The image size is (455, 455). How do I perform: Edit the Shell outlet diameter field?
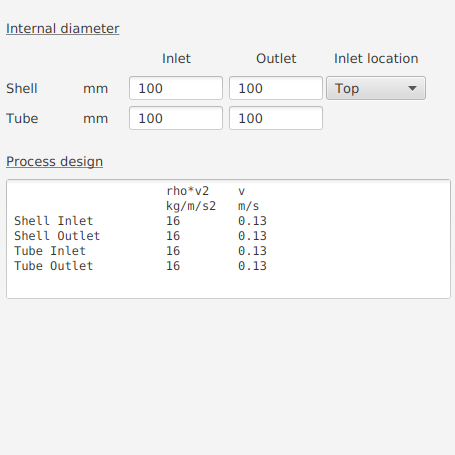point(276,88)
